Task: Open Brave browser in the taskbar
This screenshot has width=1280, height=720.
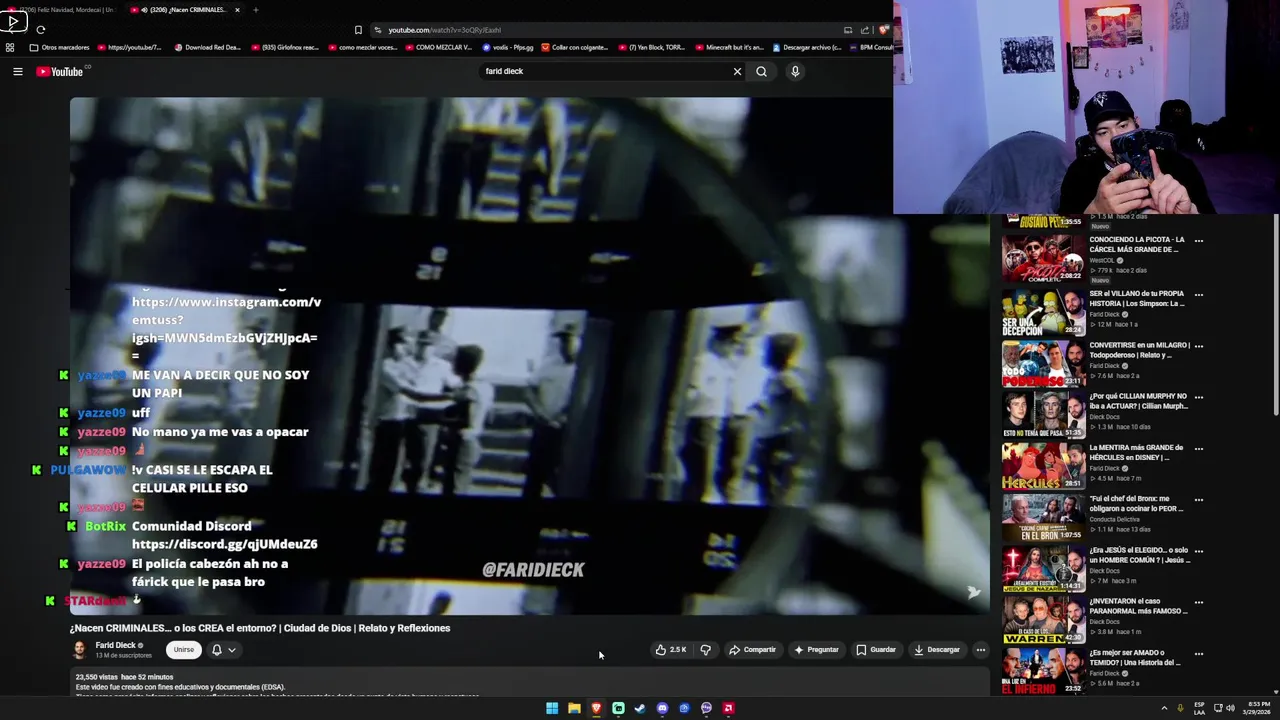Action: click(x=596, y=708)
